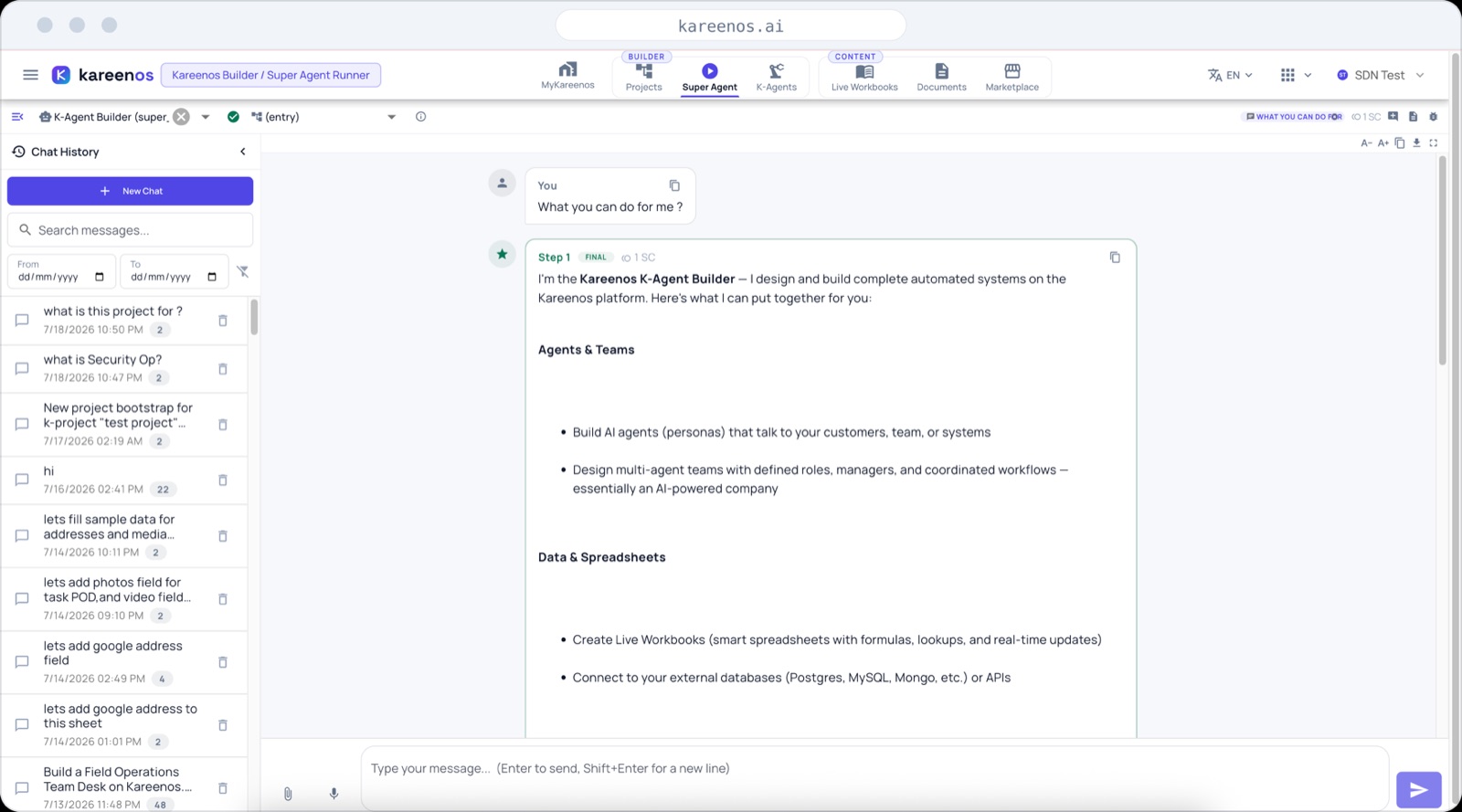
Task: Start voice input with microphone
Action: tap(334, 794)
